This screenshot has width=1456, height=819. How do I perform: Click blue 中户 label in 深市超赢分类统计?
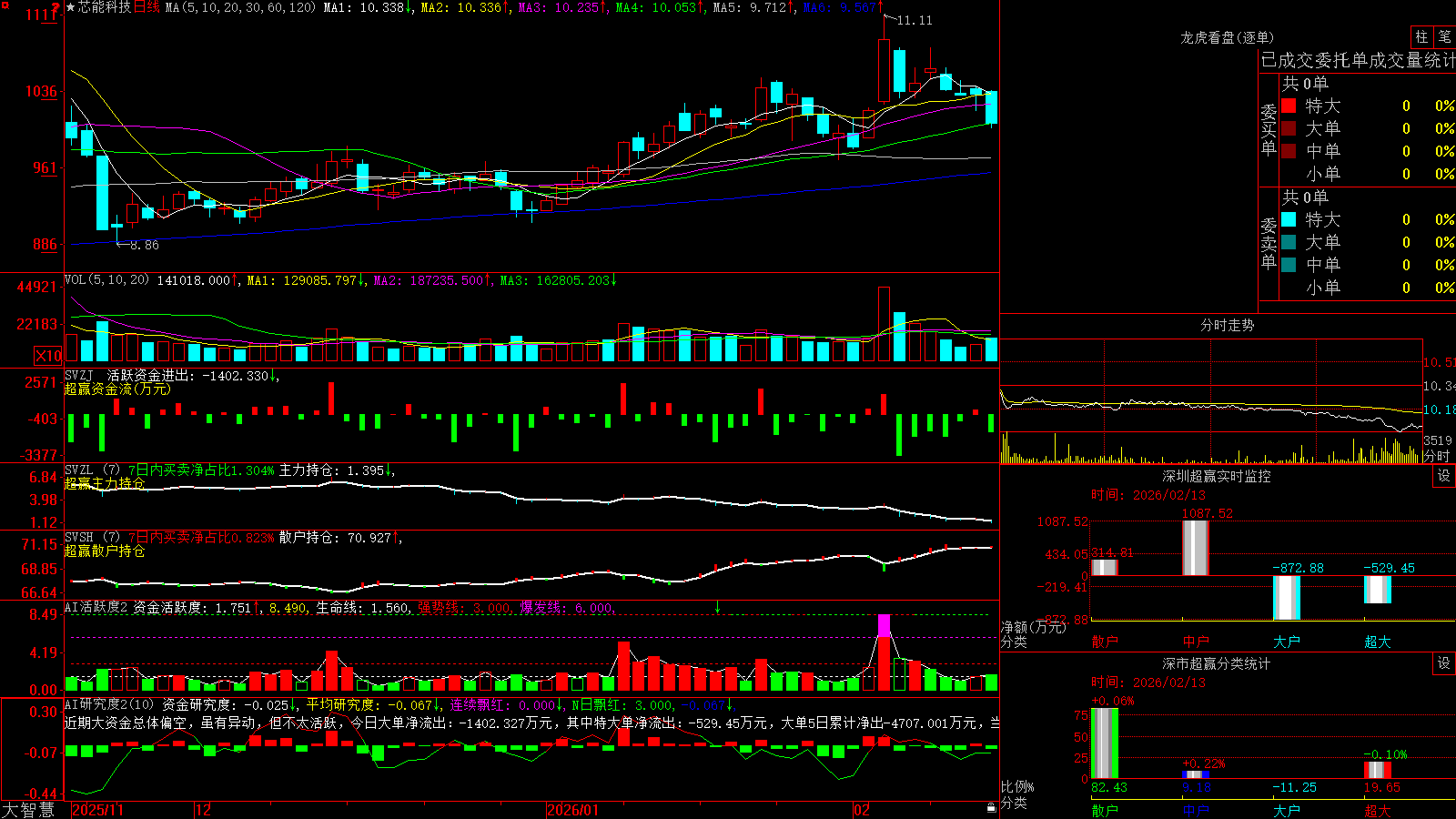[x=1196, y=810]
